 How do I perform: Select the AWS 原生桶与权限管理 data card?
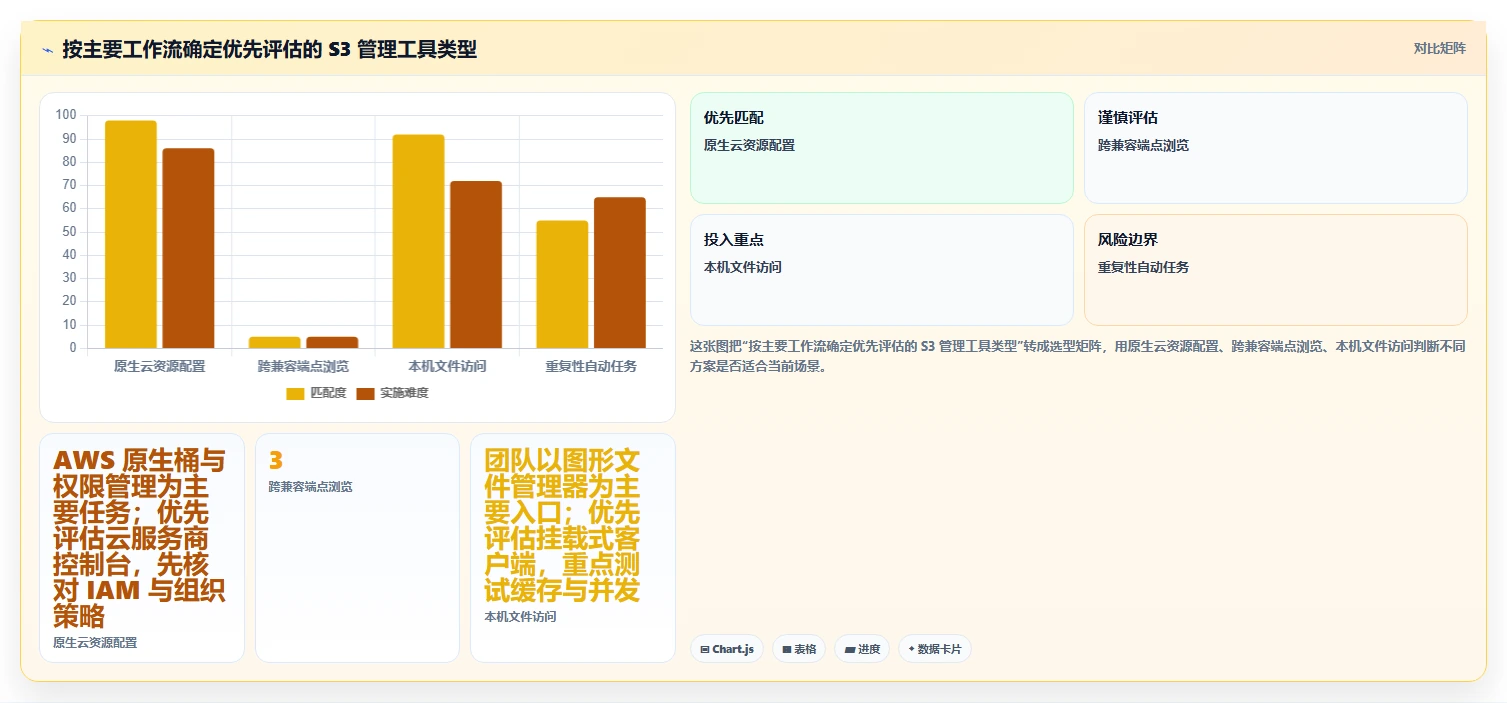click(x=142, y=547)
